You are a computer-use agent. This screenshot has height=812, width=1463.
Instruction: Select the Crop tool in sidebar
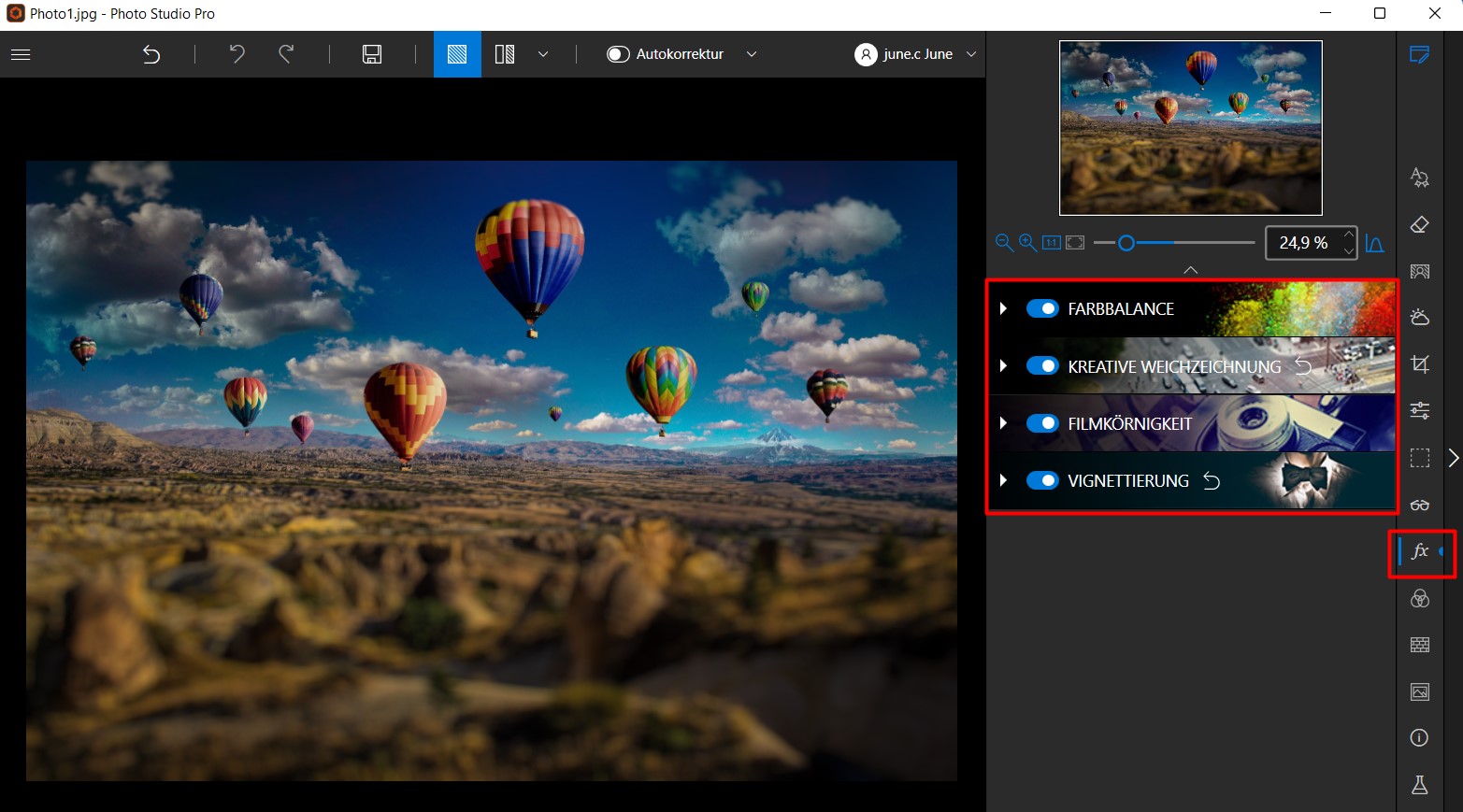[x=1420, y=364]
